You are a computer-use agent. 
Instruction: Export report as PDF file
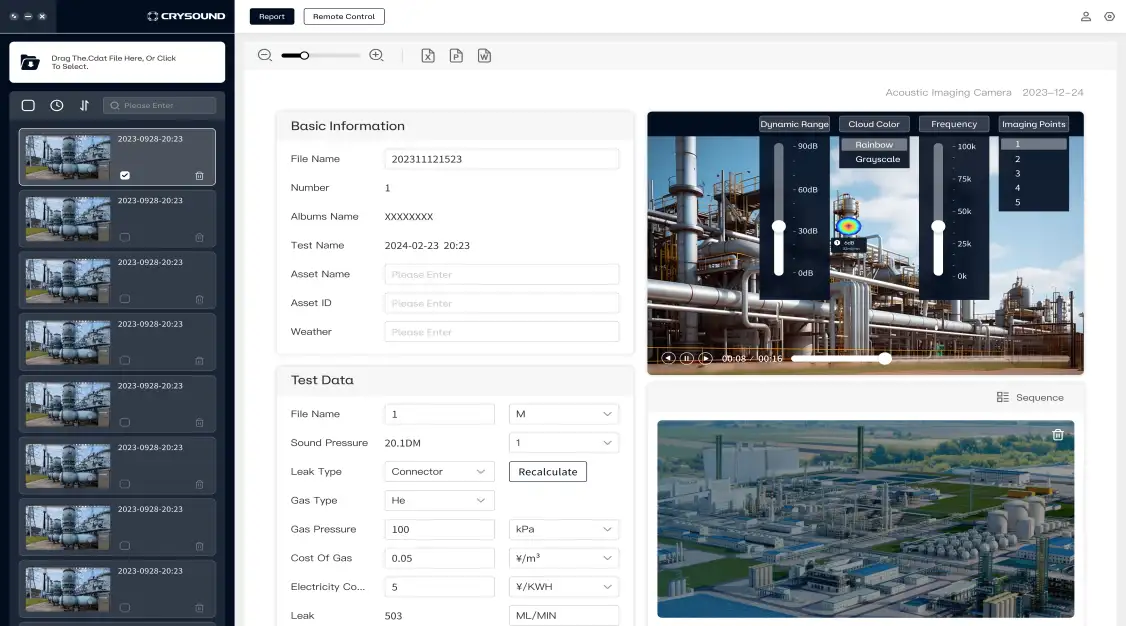coord(456,56)
